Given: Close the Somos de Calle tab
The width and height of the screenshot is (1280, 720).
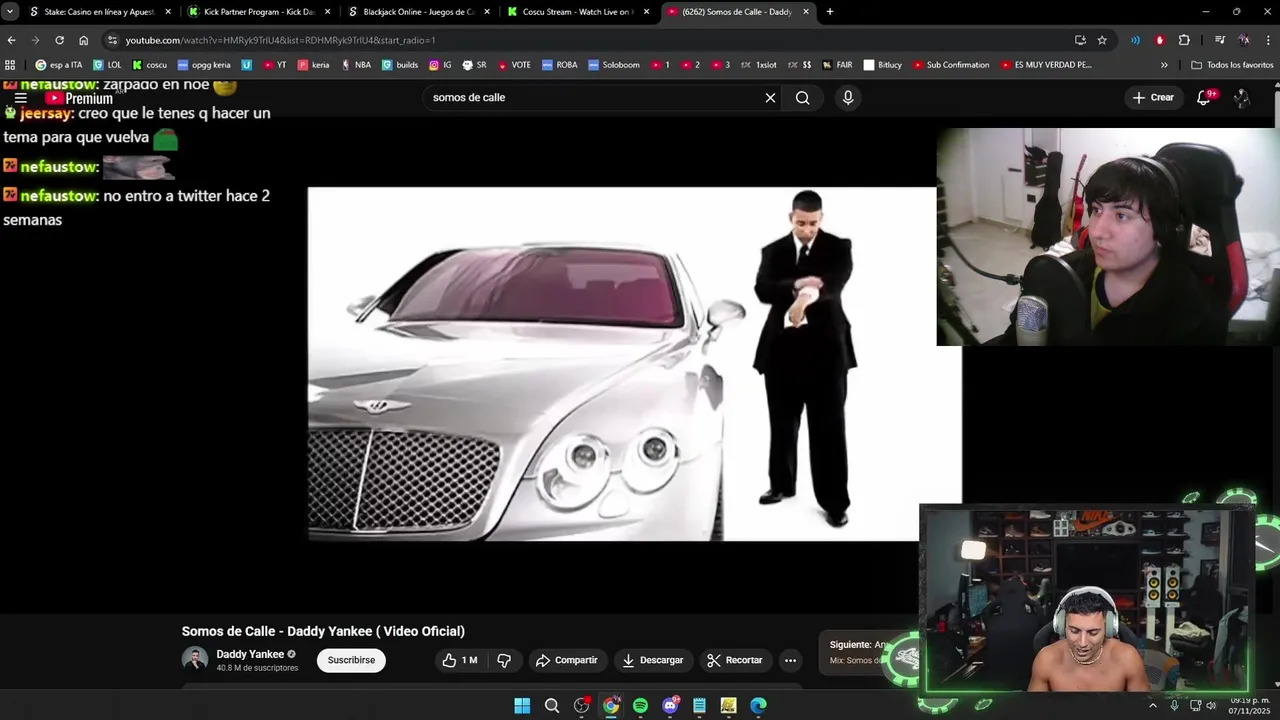Looking at the screenshot, I should (806, 12).
